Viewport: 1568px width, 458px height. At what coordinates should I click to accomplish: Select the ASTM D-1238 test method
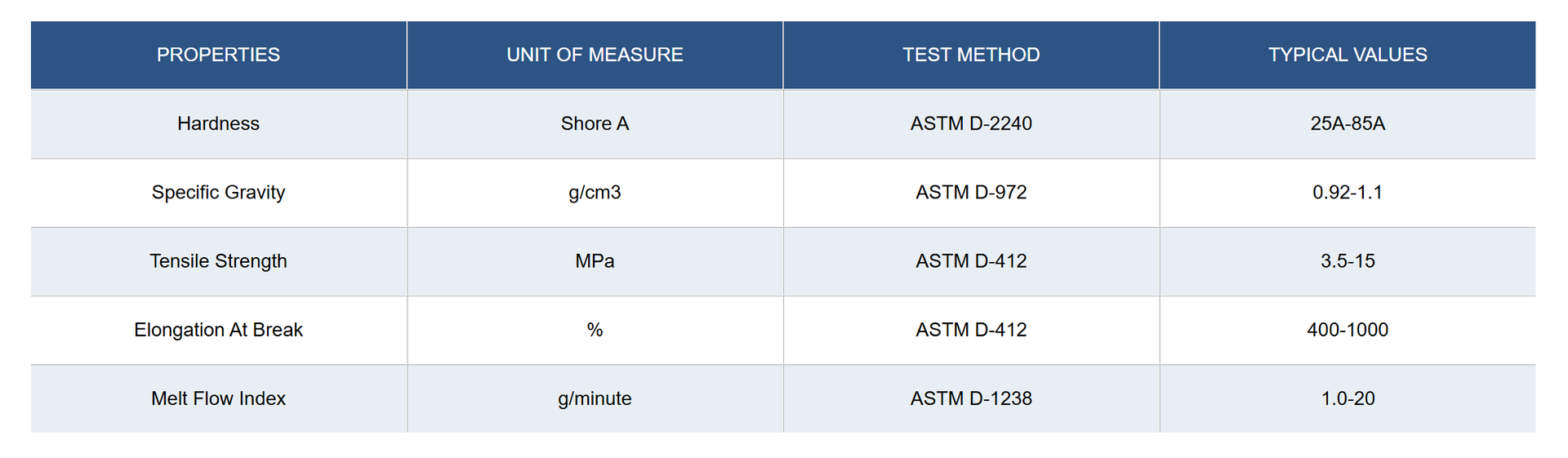pos(971,398)
